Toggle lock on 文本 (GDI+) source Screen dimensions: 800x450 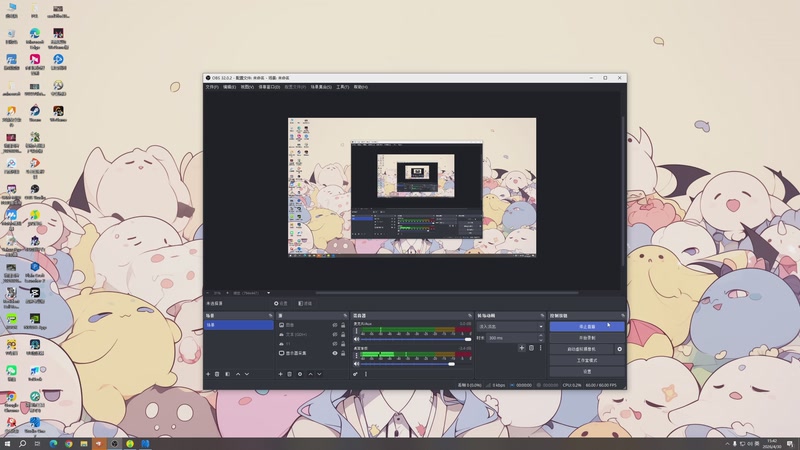click(343, 335)
